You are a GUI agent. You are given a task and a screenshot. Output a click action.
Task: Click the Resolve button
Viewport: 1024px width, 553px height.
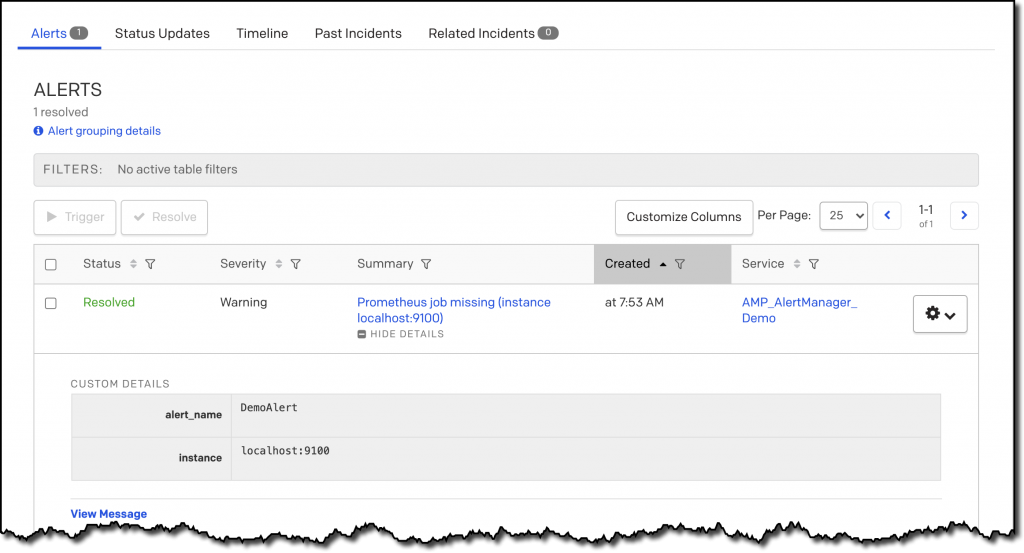pyautogui.click(x=165, y=217)
